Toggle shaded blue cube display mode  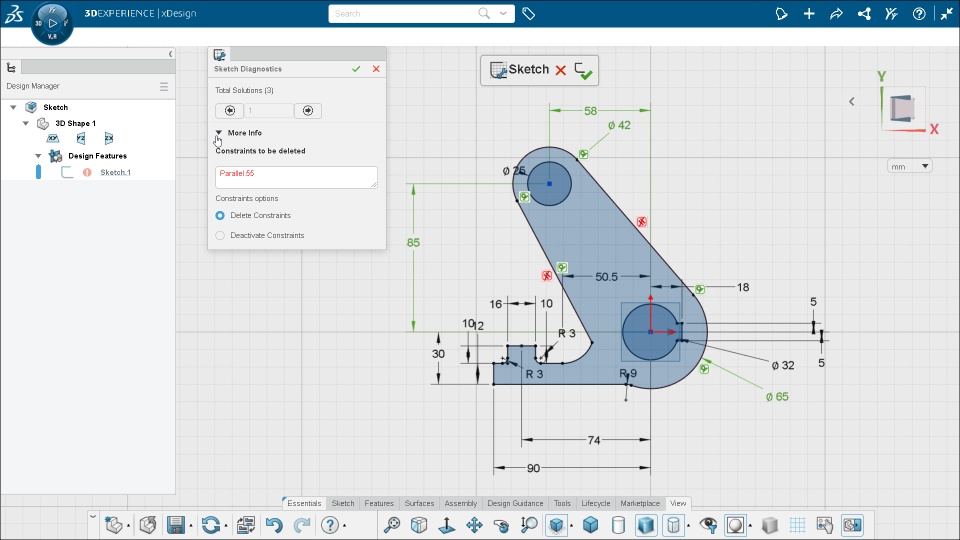[x=590, y=525]
